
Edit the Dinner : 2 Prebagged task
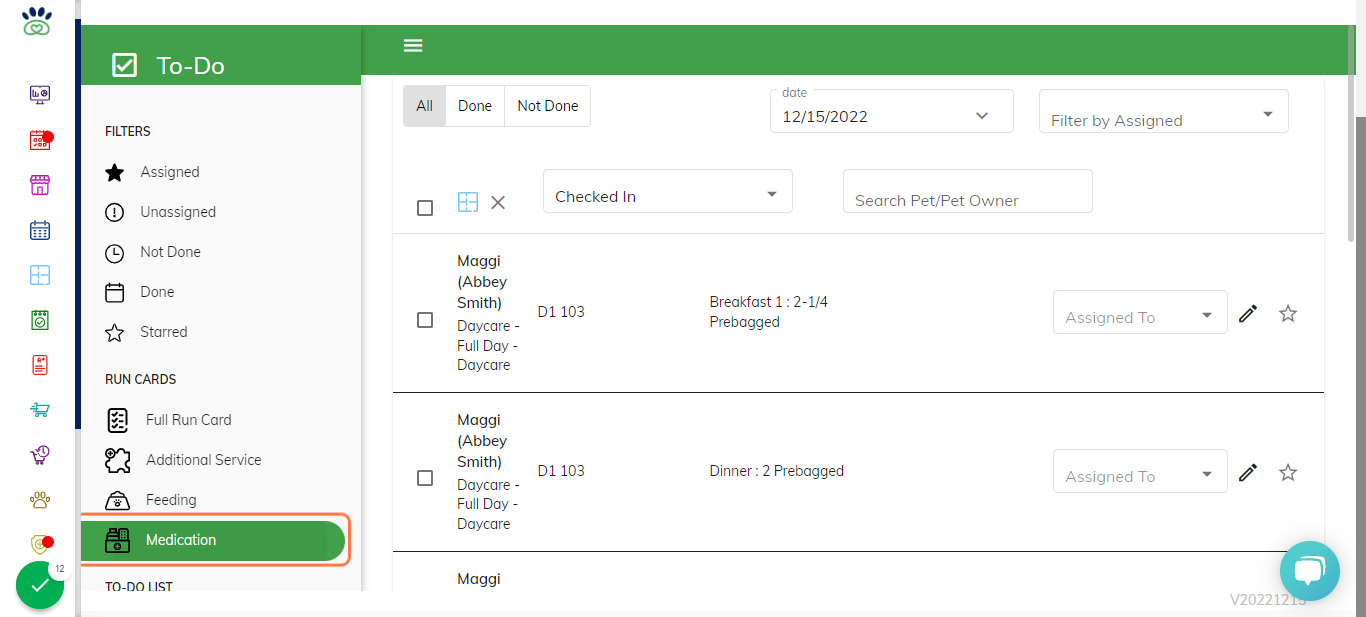tap(1247, 473)
